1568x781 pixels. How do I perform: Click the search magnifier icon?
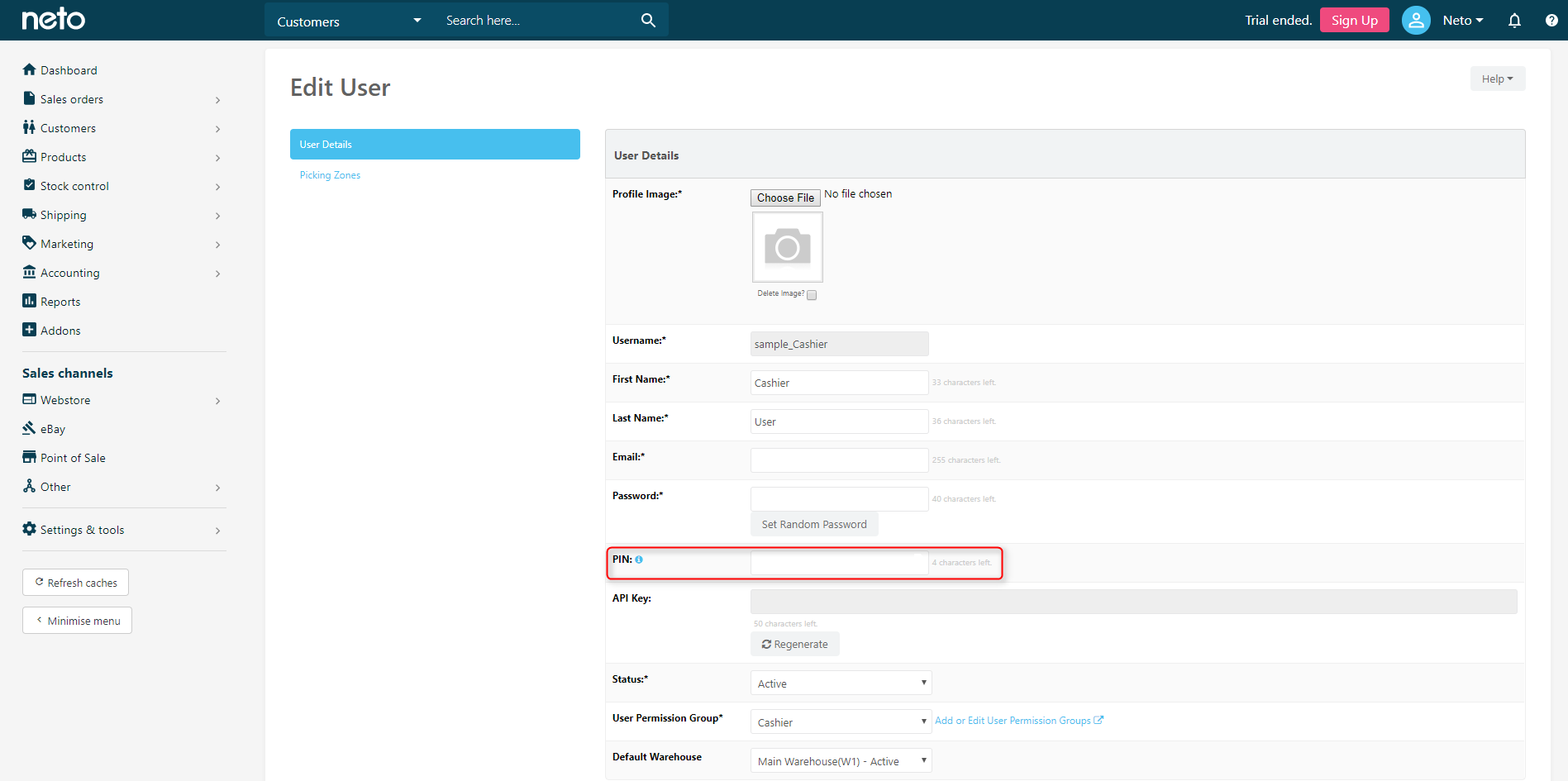pyautogui.click(x=648, y=20)
